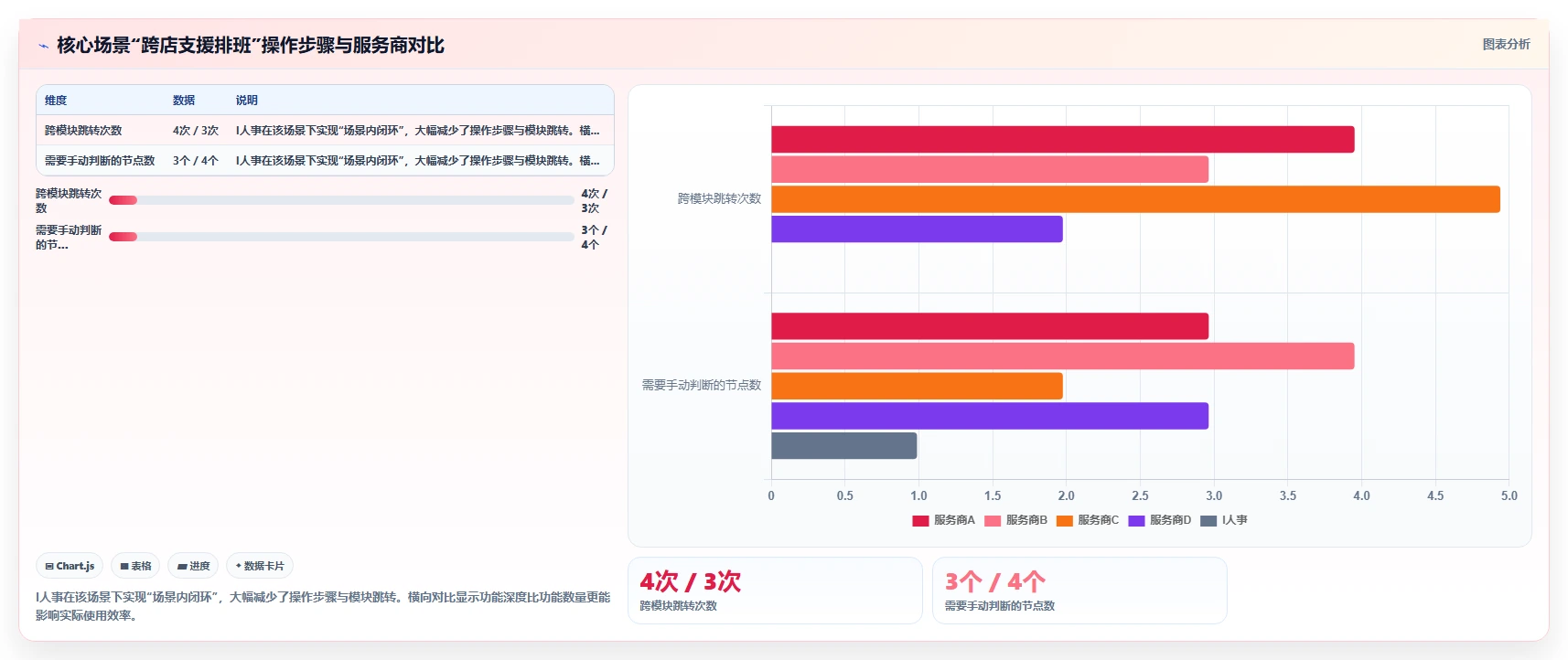Click the chart y-axis label 需要手动判断的节点数
1568x660 pixels.
pyautogui.click(x=702, y=385)
